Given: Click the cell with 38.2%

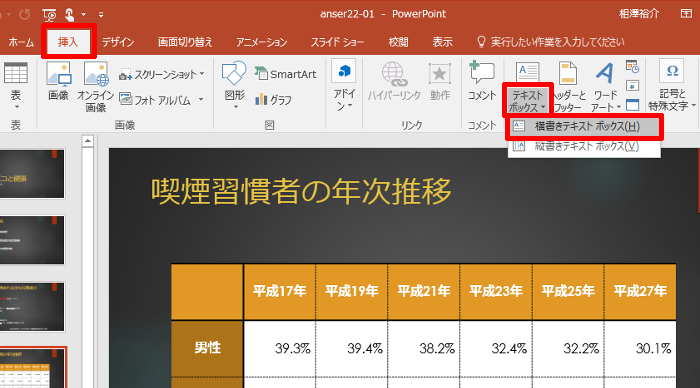Looking at the screenshot, I should tap(424, 348).
